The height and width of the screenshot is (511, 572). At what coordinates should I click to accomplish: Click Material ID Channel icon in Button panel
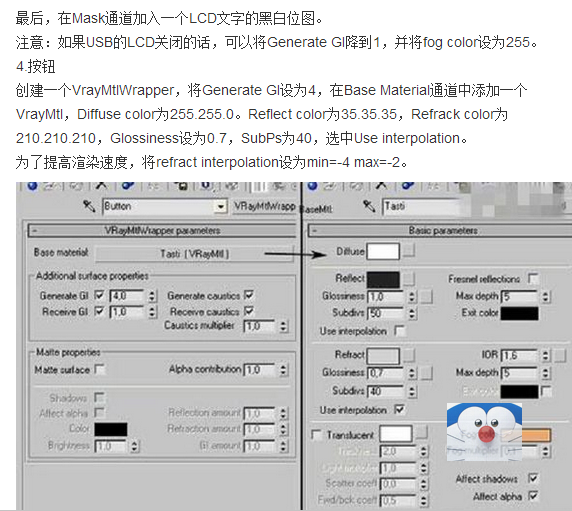pyautogui.click(x=206, y=186)
